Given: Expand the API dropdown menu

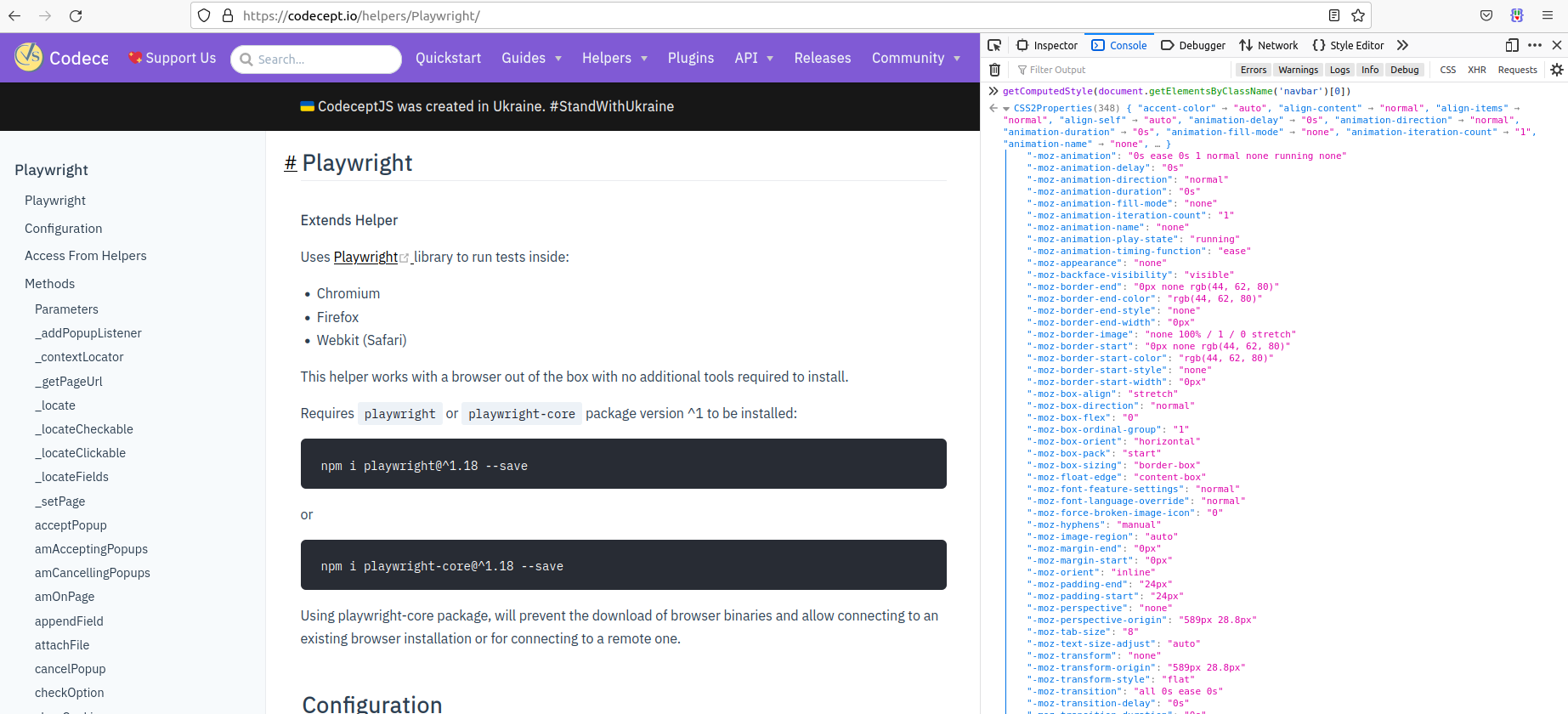Looking at the screenshot, I should point(754,58).
